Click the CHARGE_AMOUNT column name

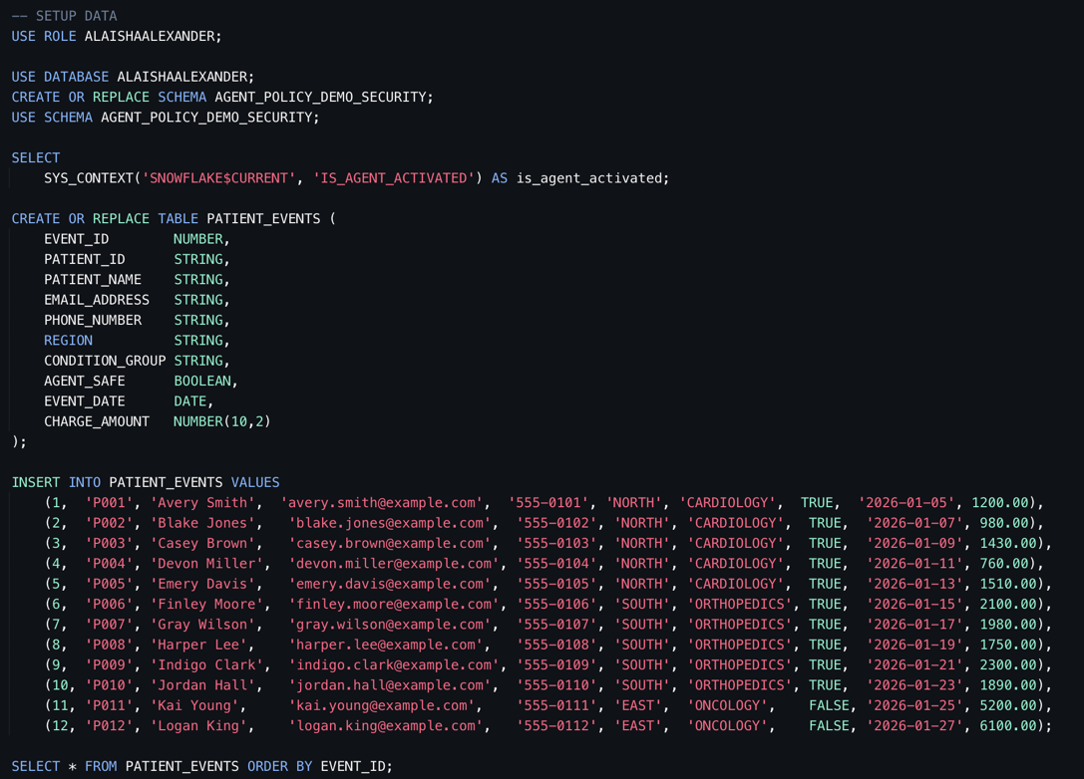click(97, 422)
